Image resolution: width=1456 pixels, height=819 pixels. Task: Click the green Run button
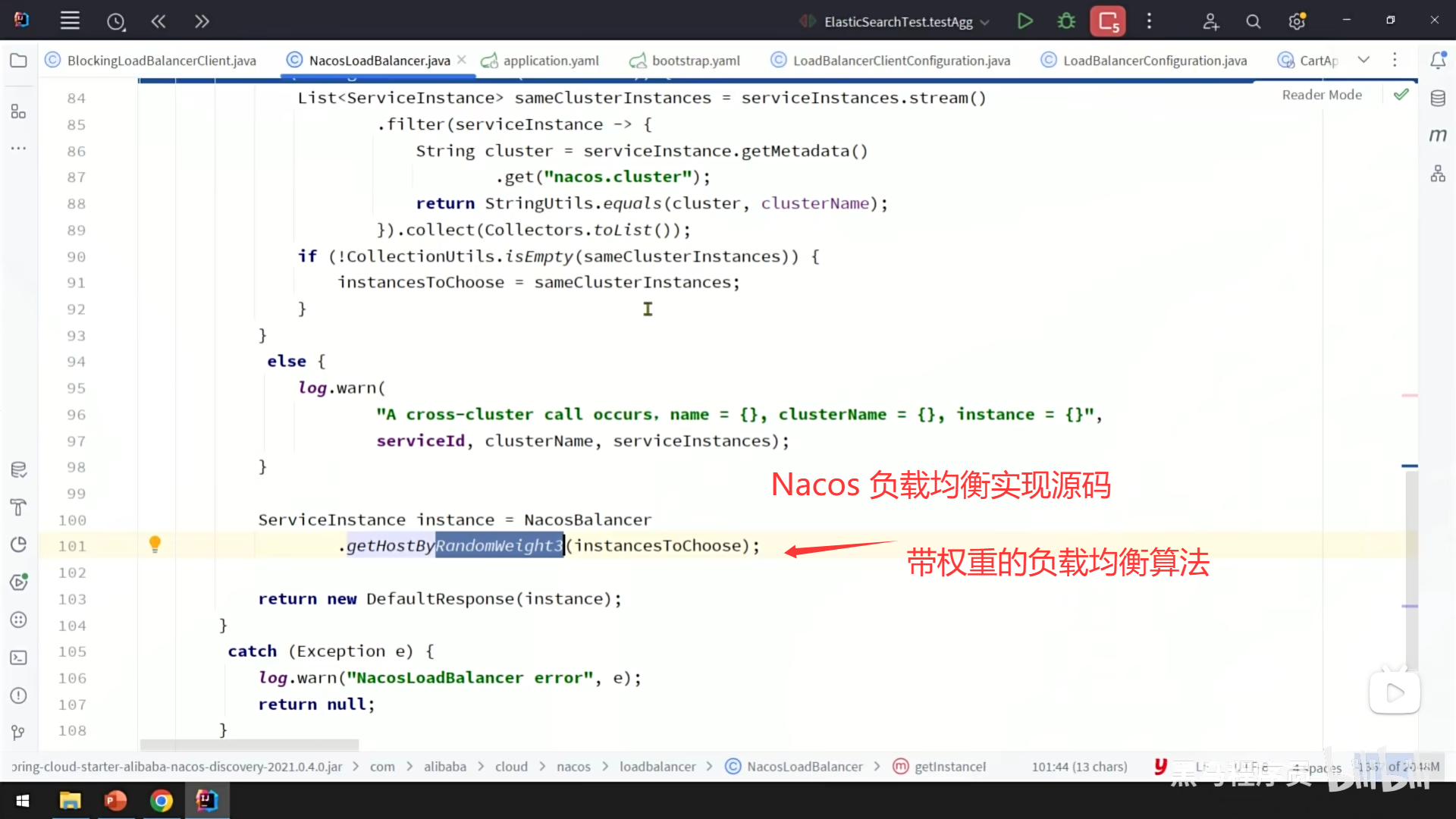coord(1025,21)
